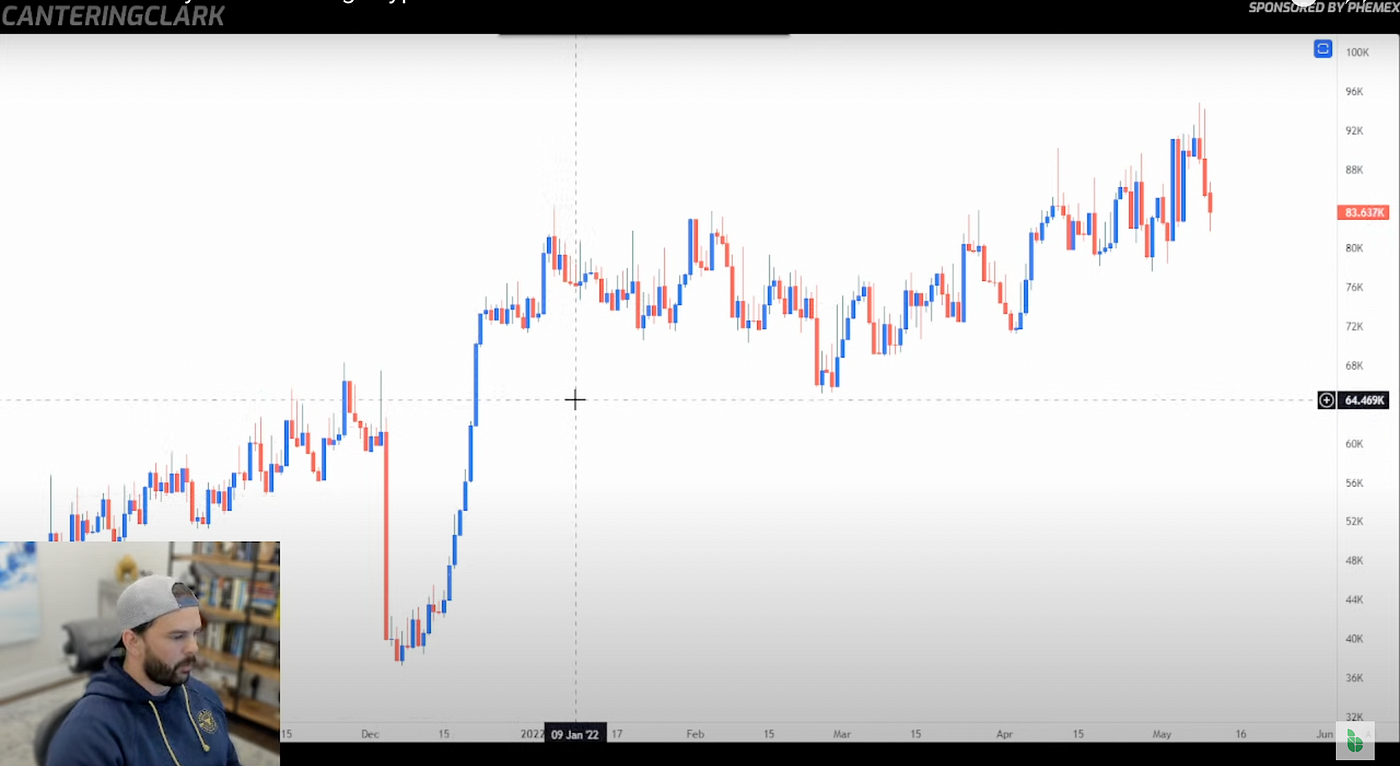Open the presenter webcam thumbnail
The height and width of the screenshot is (766, 1400).
(x=140, y=654)
